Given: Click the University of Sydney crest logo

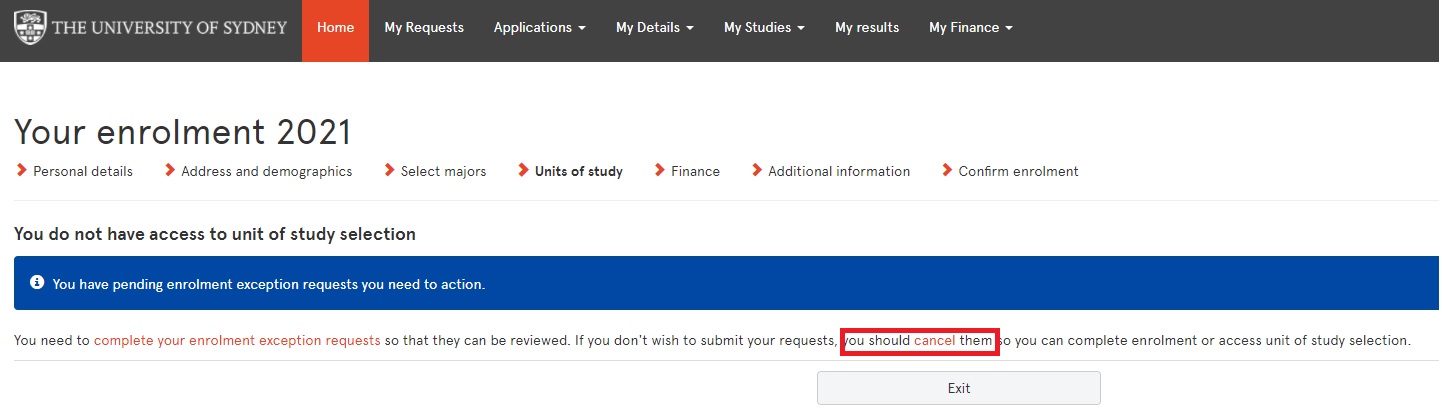Looking at the screenshot, I should [29, 28].
